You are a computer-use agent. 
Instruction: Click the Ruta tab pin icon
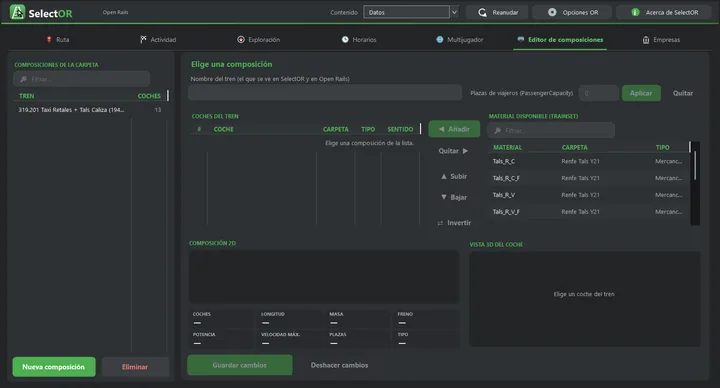[x=49, y=39]
